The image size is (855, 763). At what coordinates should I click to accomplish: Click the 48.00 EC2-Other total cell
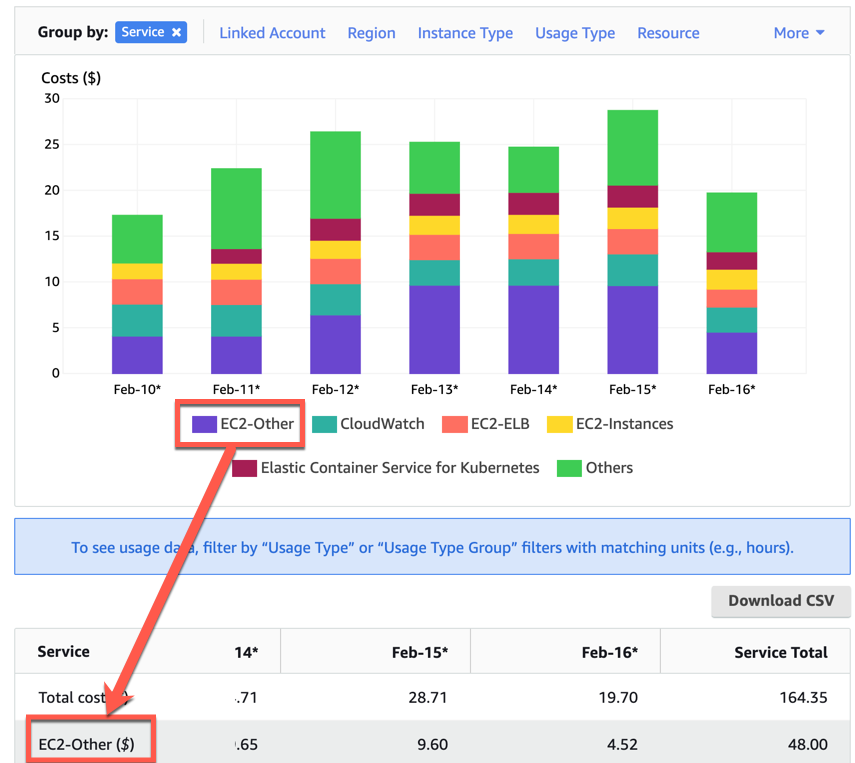click(808, 744)
